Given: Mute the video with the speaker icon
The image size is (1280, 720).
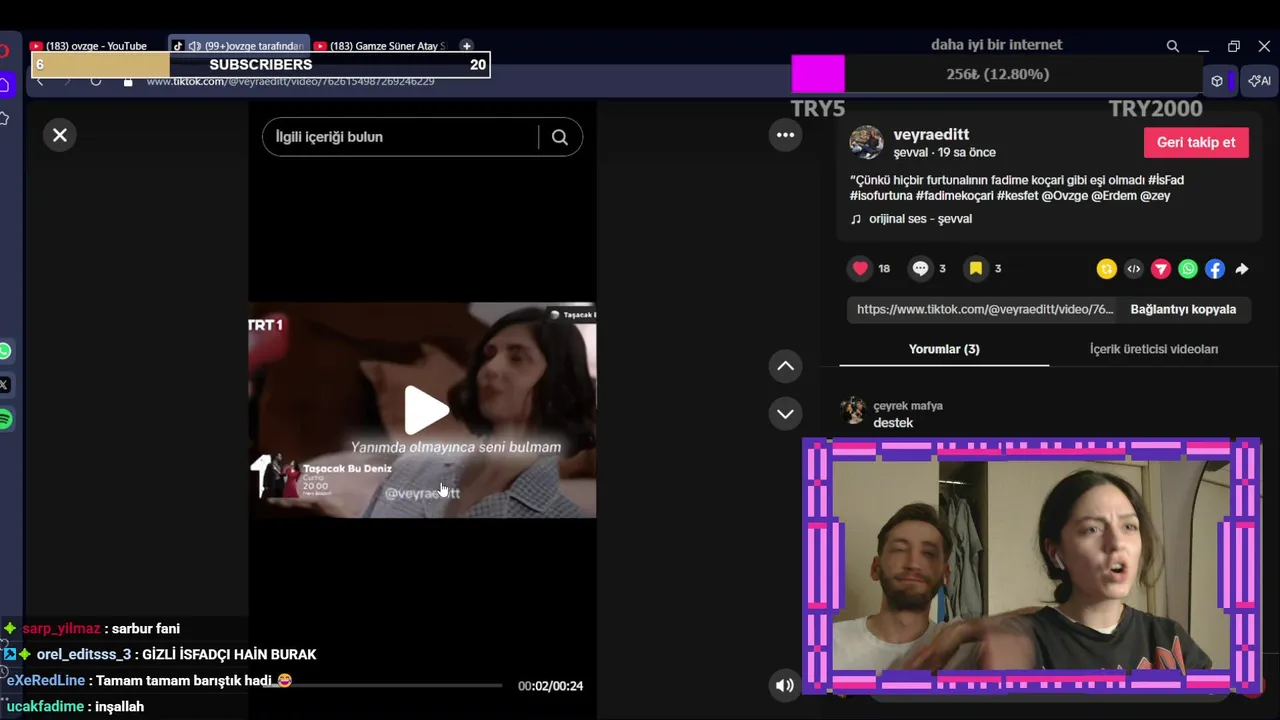Looking at the screenshot, I should point(784,685).
